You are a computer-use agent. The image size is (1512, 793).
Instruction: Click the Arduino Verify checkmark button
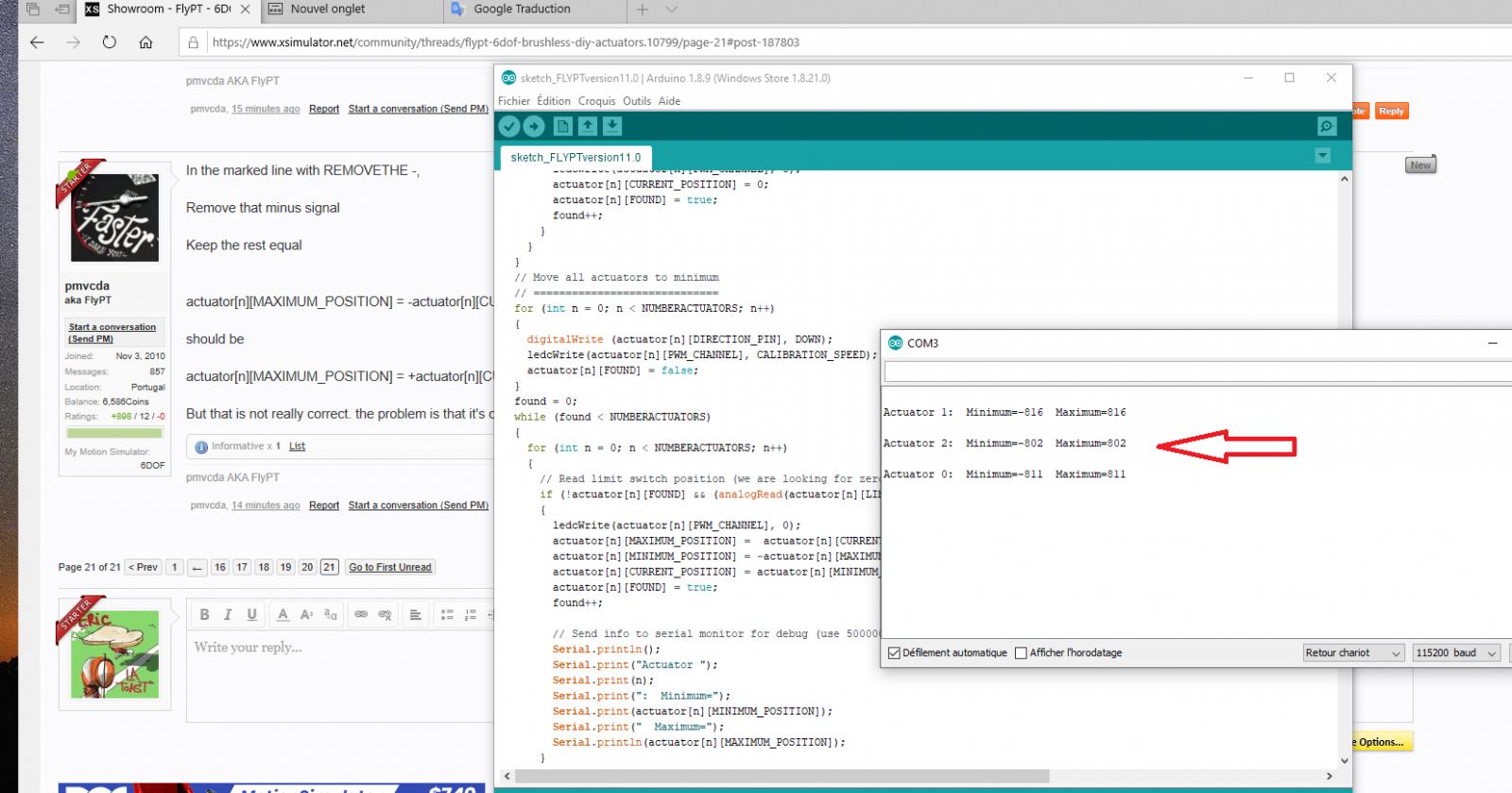pyautogui.click(x=509, y=127)
